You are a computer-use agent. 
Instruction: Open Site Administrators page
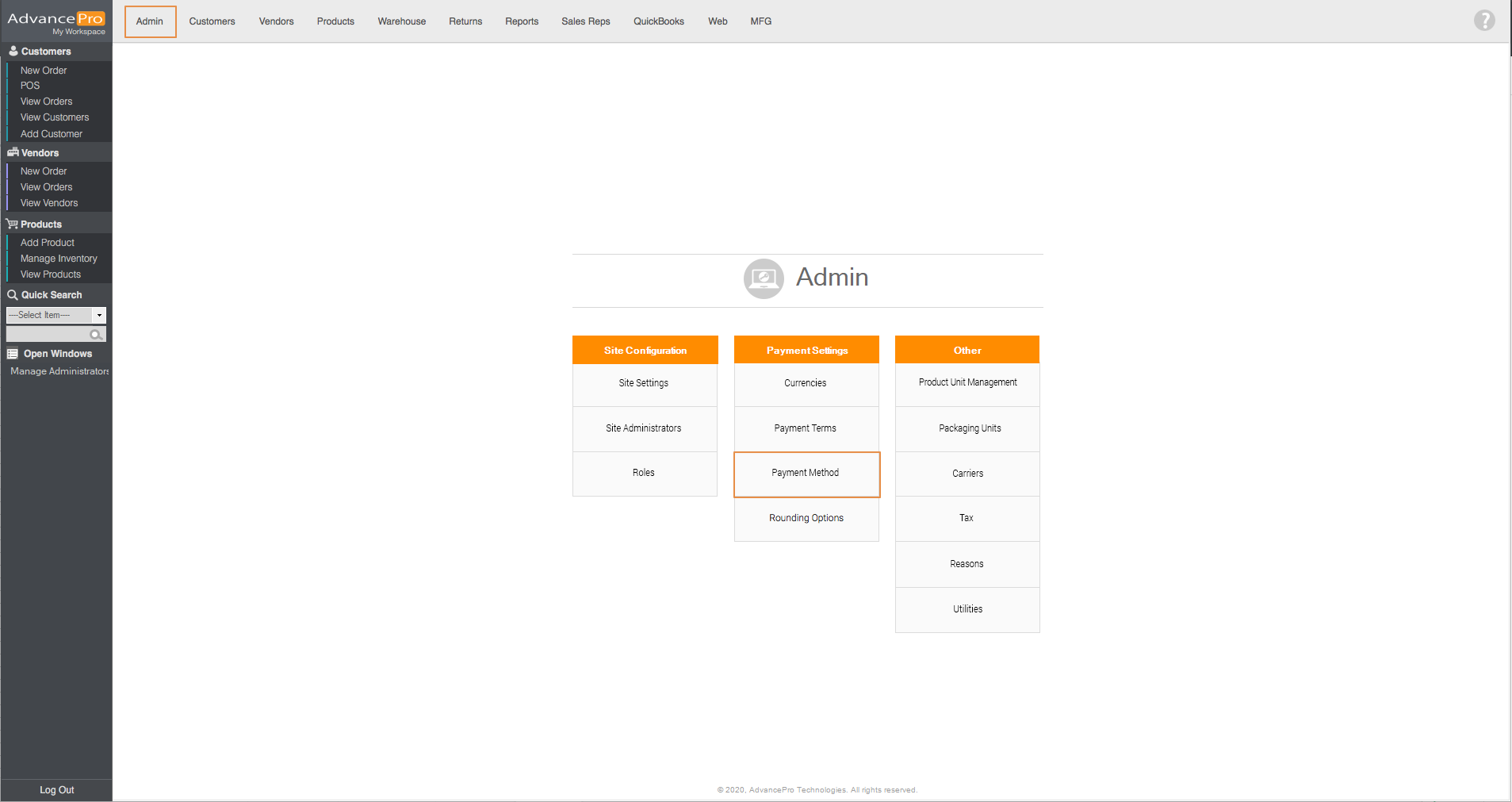point(644,428)
